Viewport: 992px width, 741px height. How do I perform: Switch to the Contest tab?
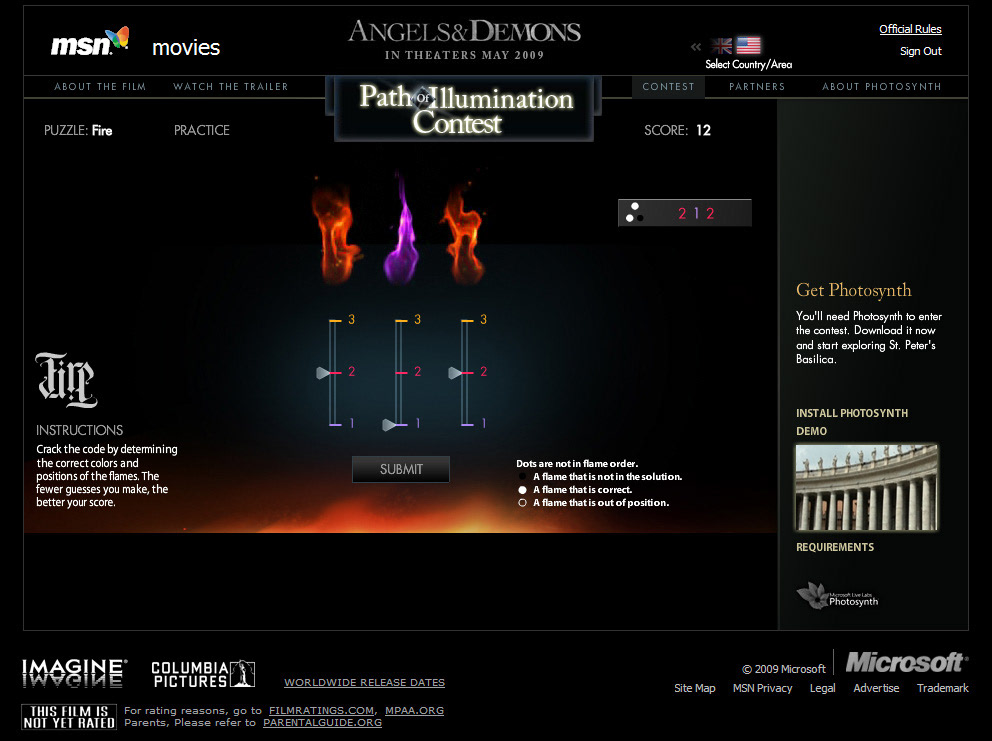pos(668,87)
